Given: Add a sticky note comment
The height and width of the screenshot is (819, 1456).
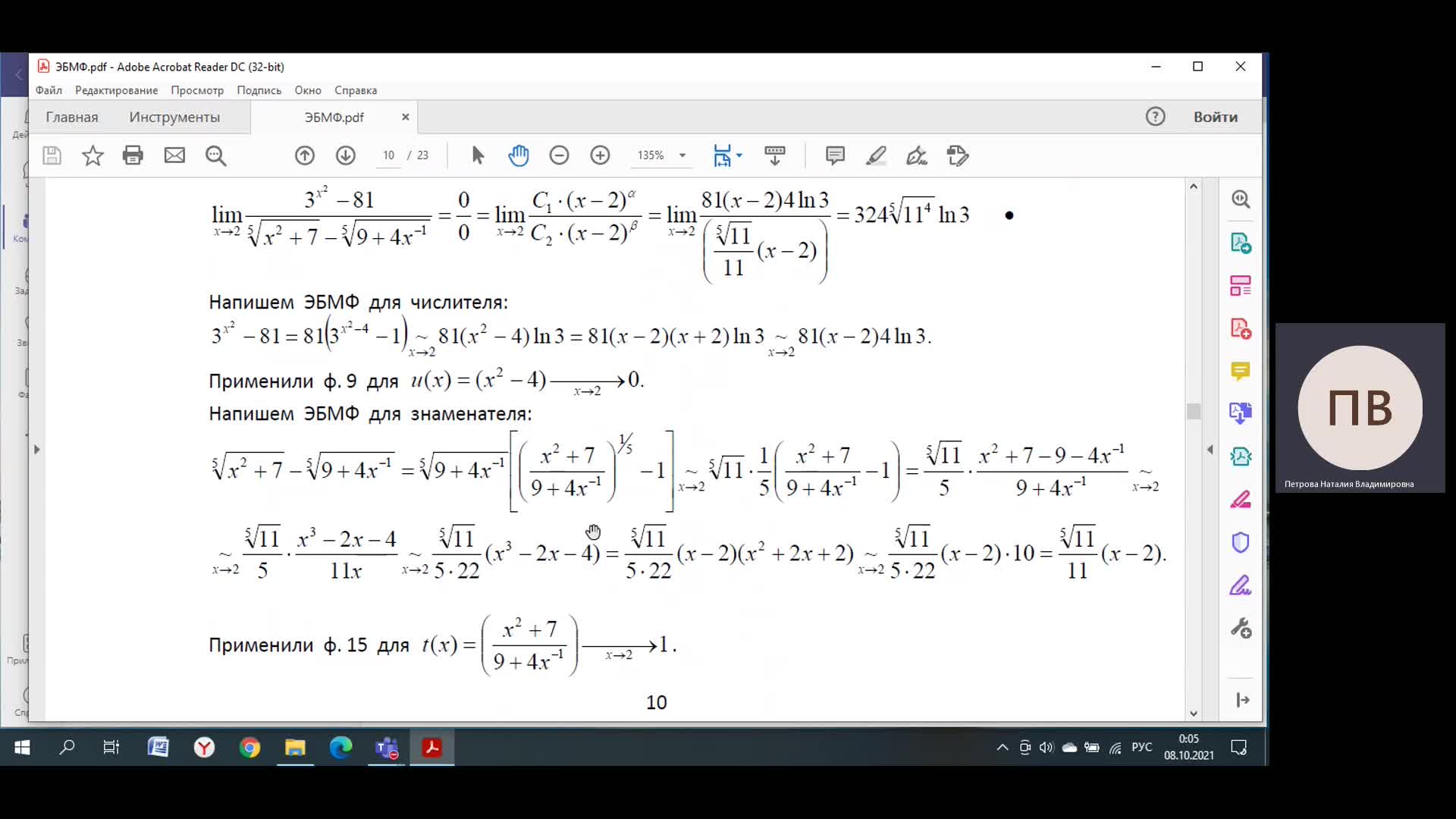Looking at the screenshot, I should tap(835, 155).
